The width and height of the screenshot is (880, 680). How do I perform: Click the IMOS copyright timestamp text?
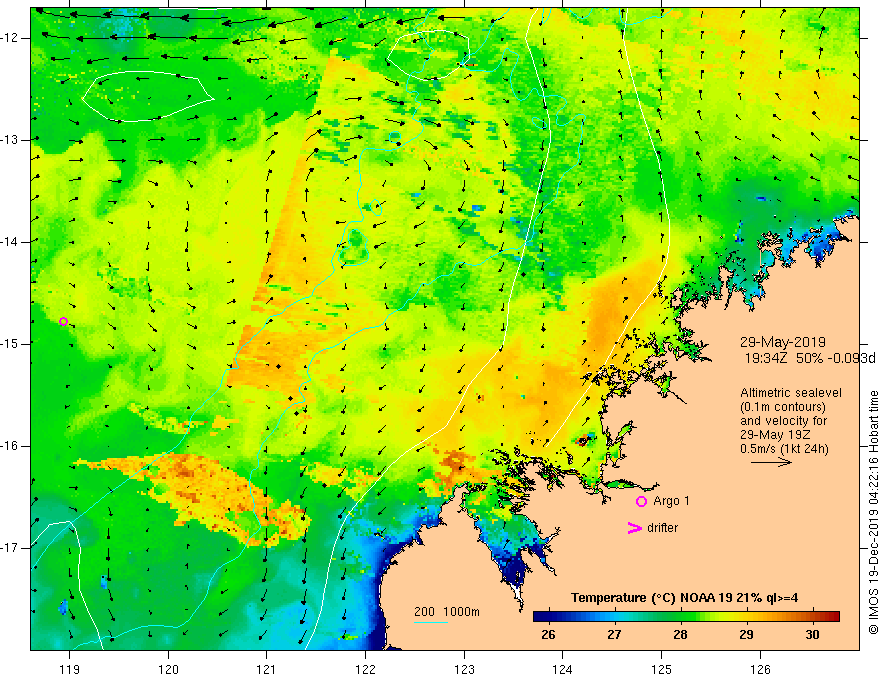coord(873,513)
